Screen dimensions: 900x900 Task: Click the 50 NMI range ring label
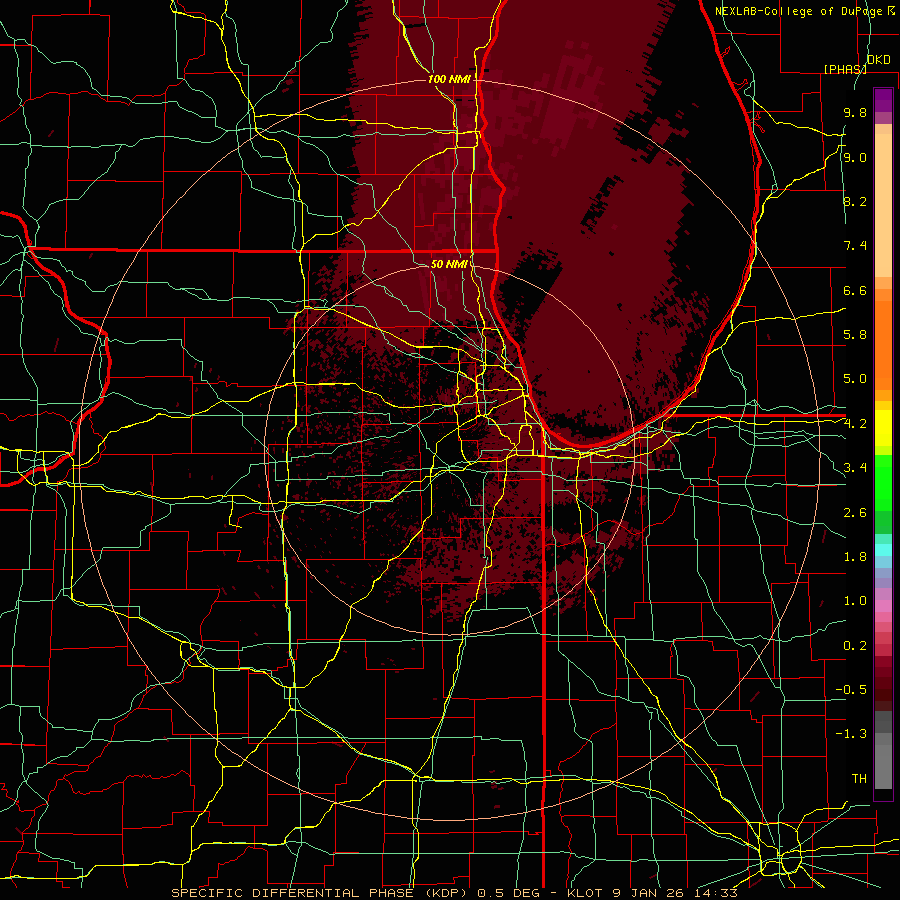(x=449, y=264)
